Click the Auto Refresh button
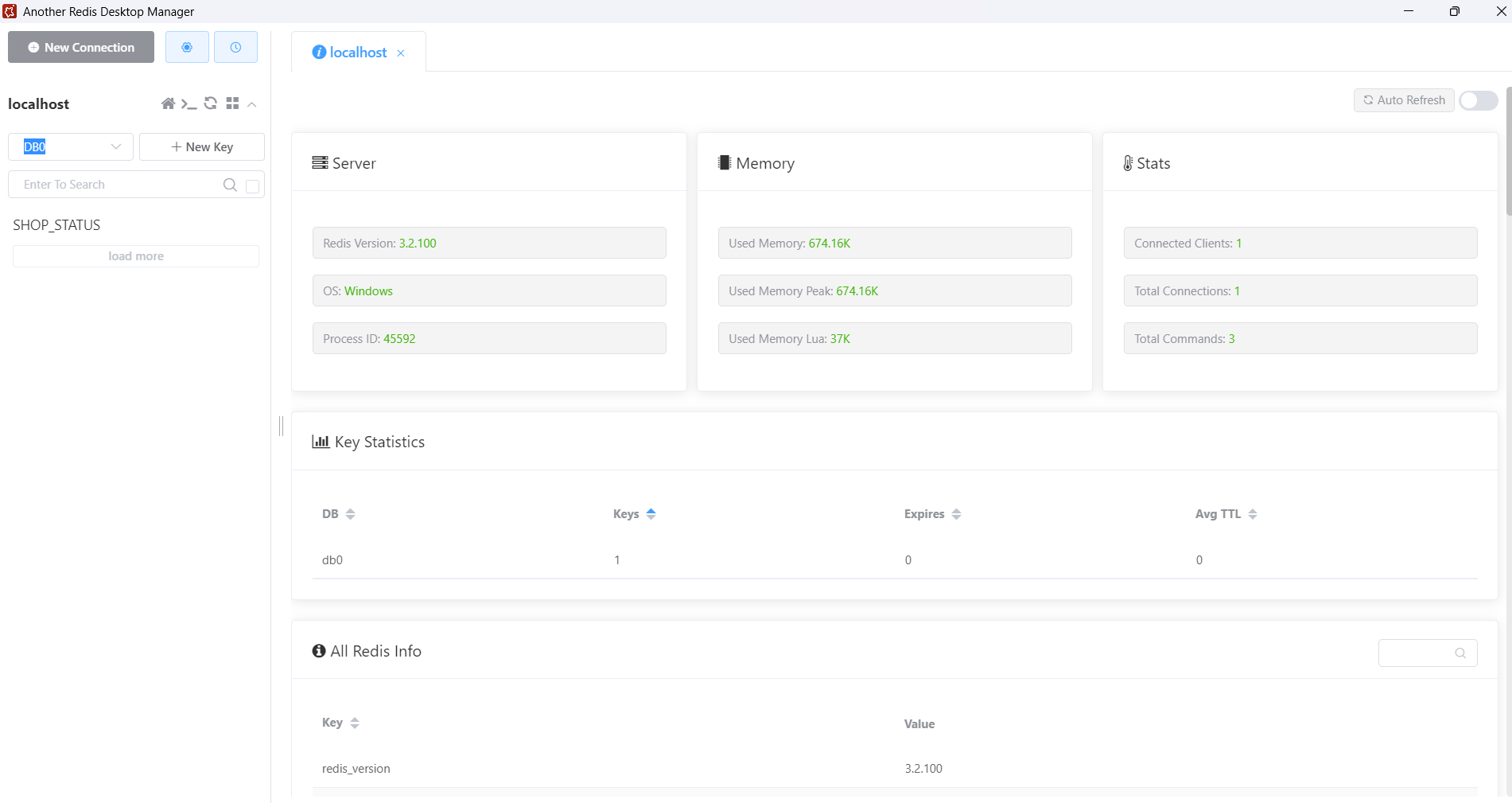The height and width of the screenshot is (803, 1512). click(x=1404, y=100)
